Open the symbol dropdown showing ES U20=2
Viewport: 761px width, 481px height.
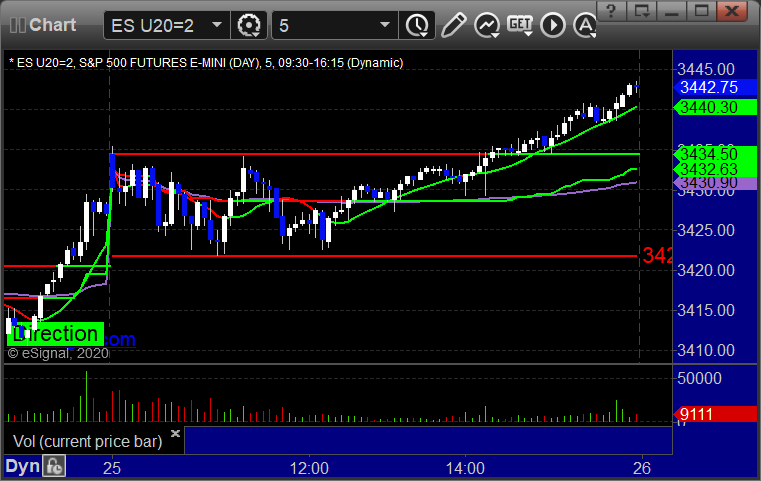[x=166, y=25]
